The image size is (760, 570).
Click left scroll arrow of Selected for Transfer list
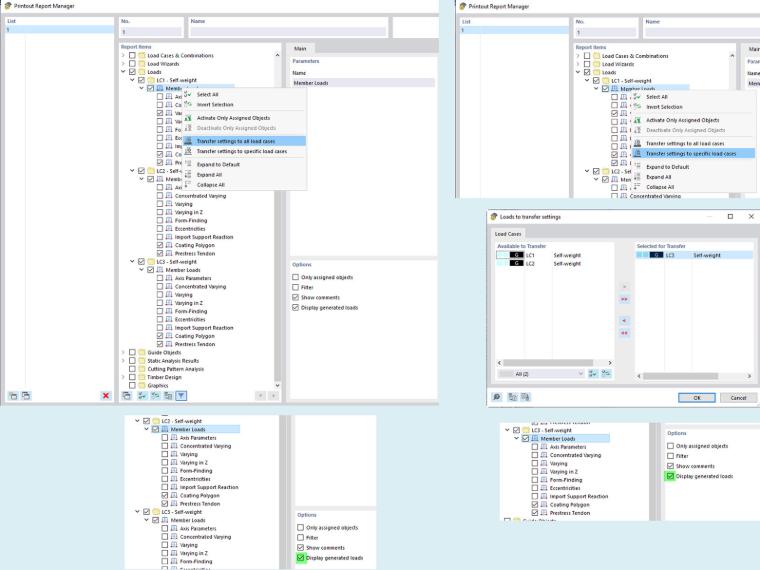coord(639,376)
